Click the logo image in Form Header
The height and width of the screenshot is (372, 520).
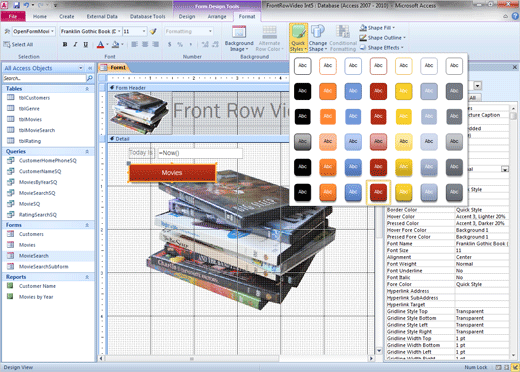coord(139,113)
